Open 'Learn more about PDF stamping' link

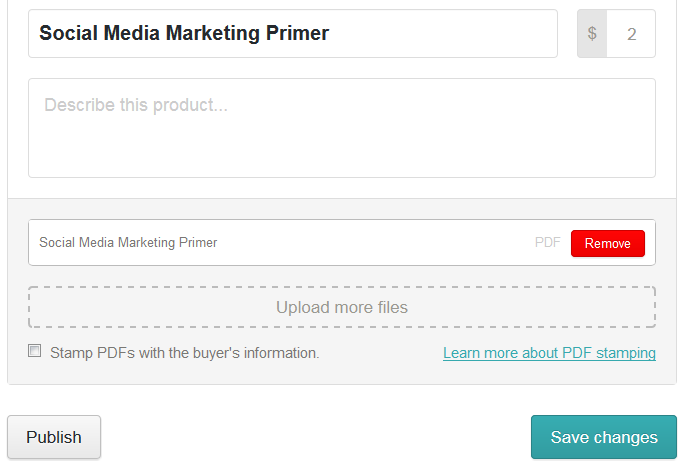point(549,353)
